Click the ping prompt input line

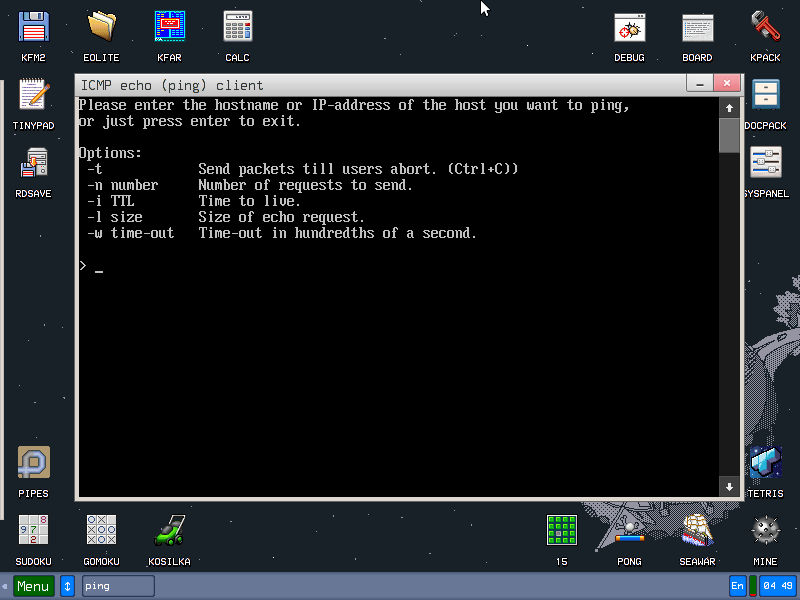398,266
